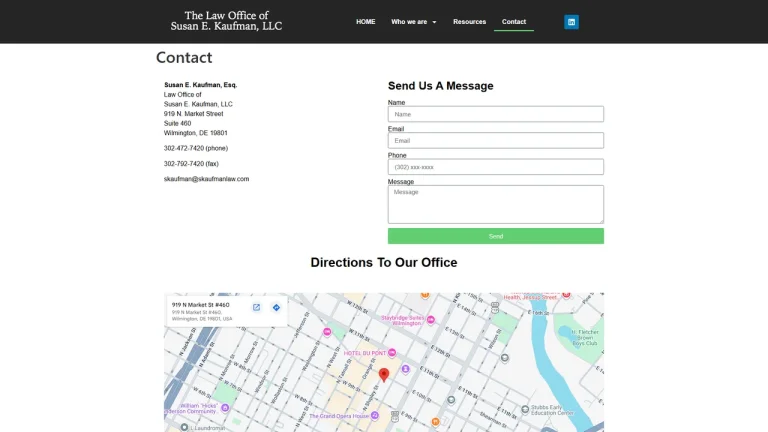Click the Hotel du Pont map marker
The image size is (768, 432).
click(392, 353)
